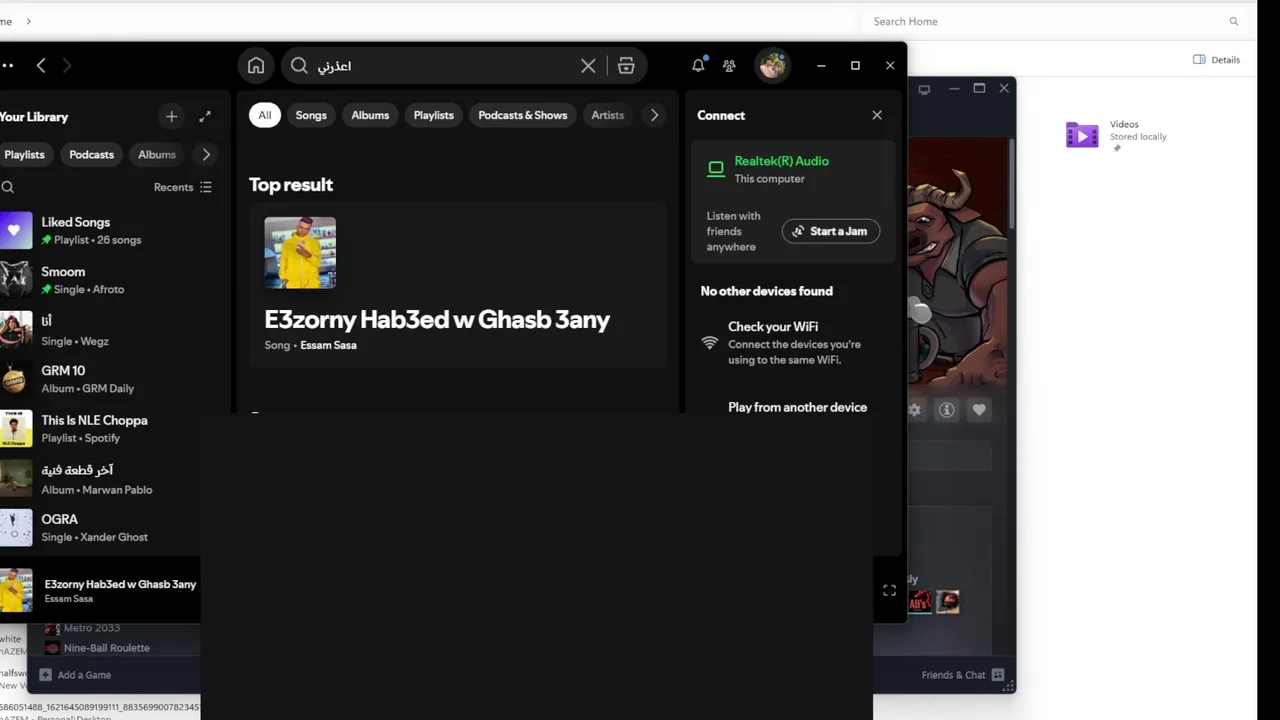
Task: Navigate forward with the right arrow
Action: [x=67, y=65]
